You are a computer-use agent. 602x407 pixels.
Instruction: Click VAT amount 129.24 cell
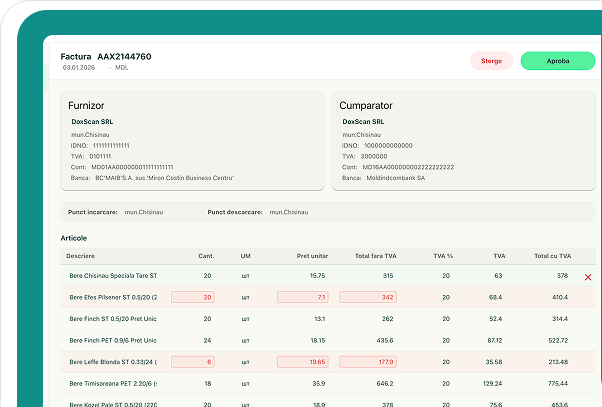pos(492,383)
